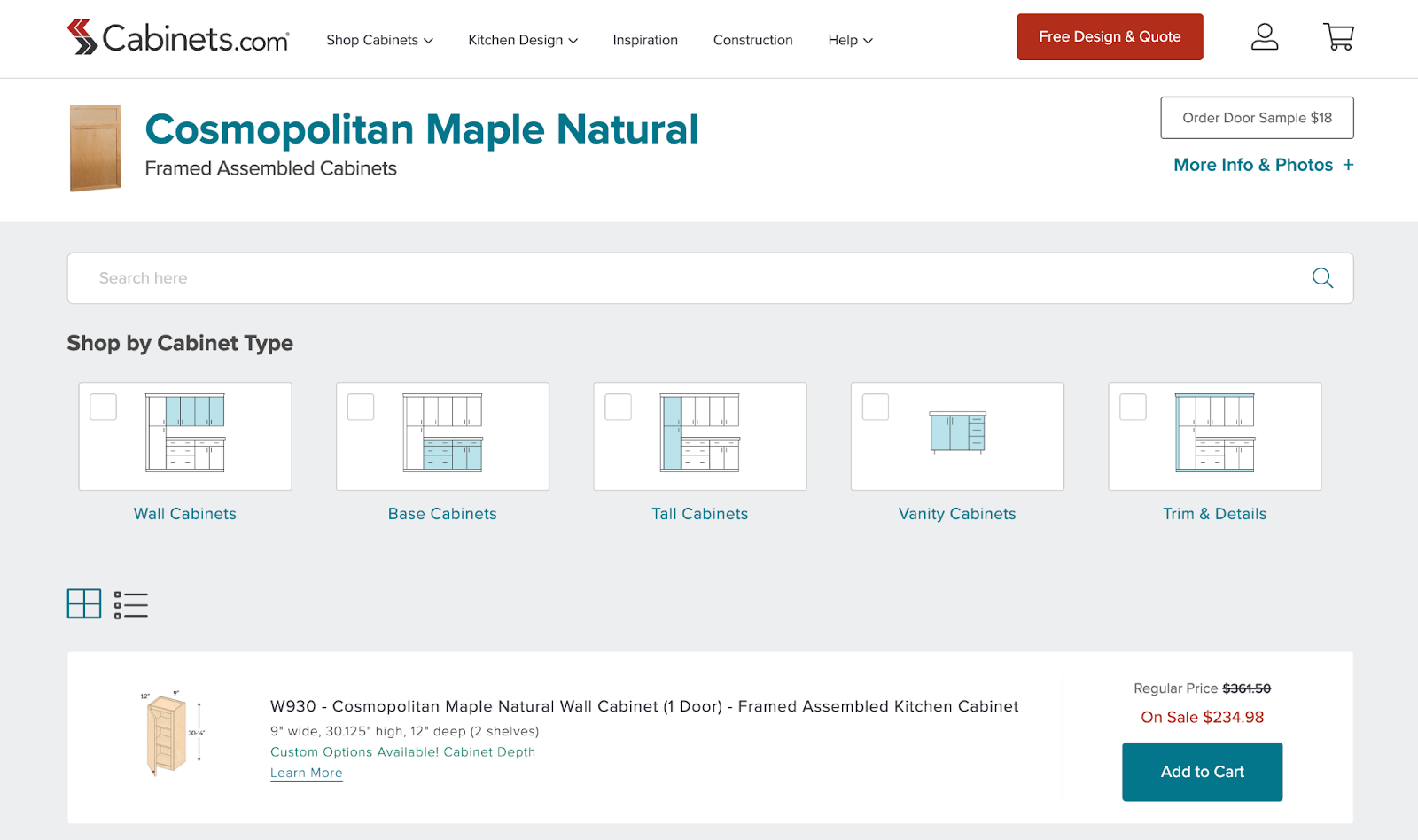Open Wall Cabinets text link
The height and width of the screenshot is (840, 1418).
[185, 514]
